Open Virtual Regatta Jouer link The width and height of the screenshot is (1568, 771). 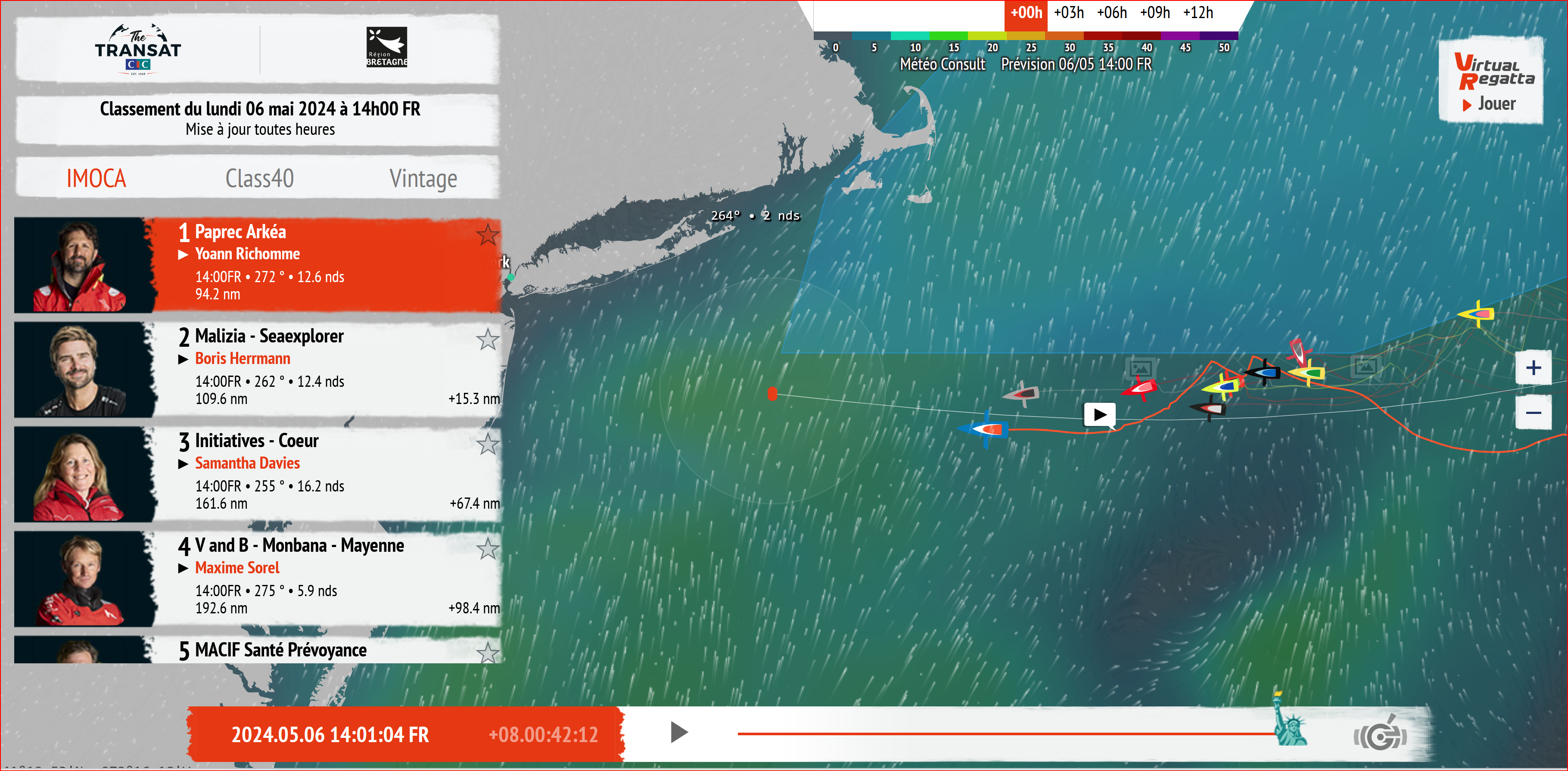(x=1491, y=80)
